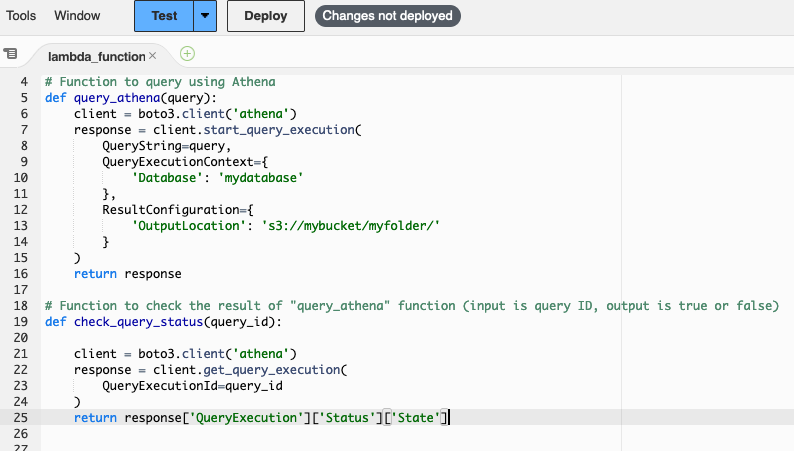The image size is (794, 451).
Task: Click the query_athena function name
Action: click(117, 98)
